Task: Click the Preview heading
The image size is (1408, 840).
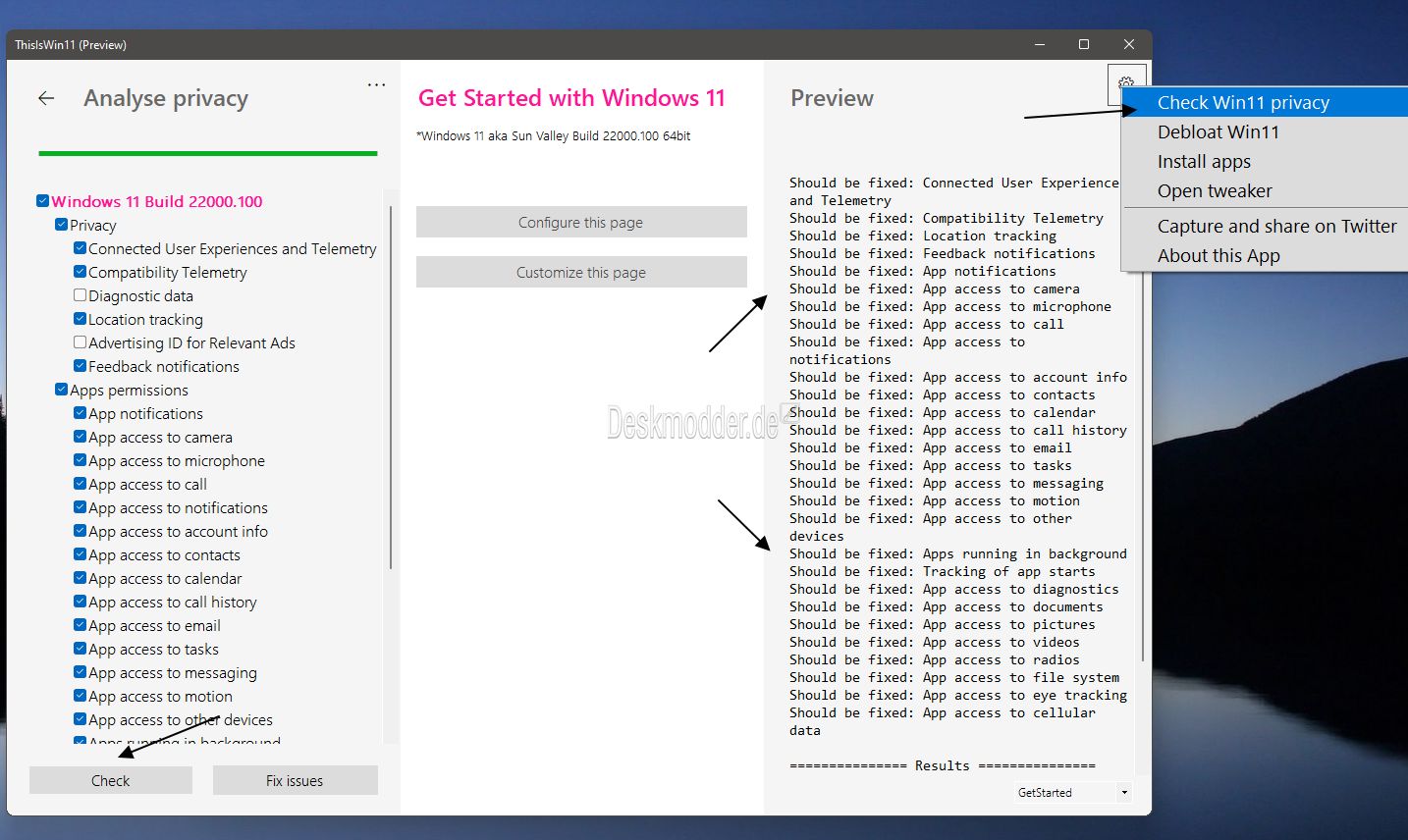Action: coord(832,98)
